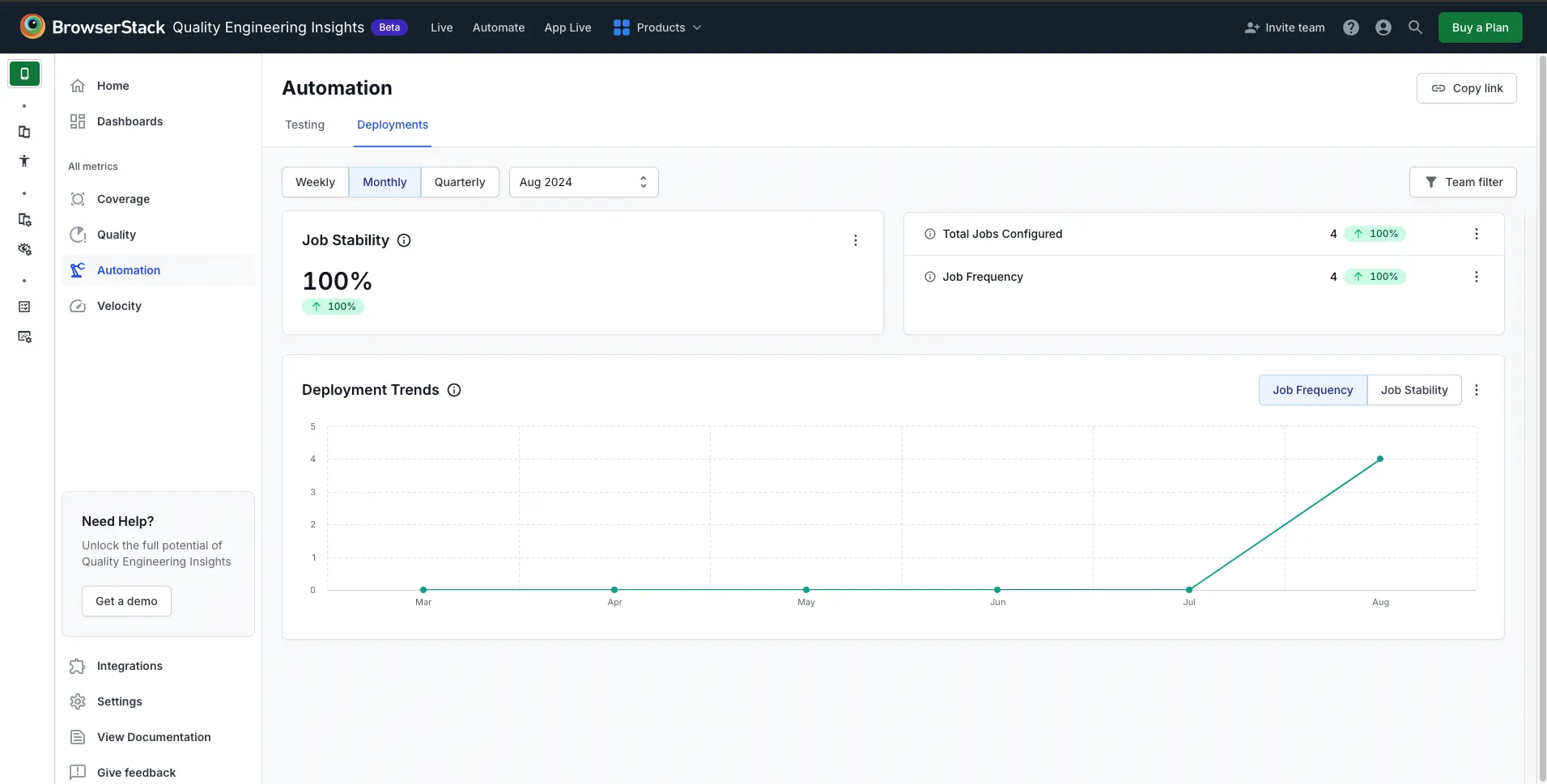Click the Copy link button
1547x784 pixels.
click(x=1468, y=87)
